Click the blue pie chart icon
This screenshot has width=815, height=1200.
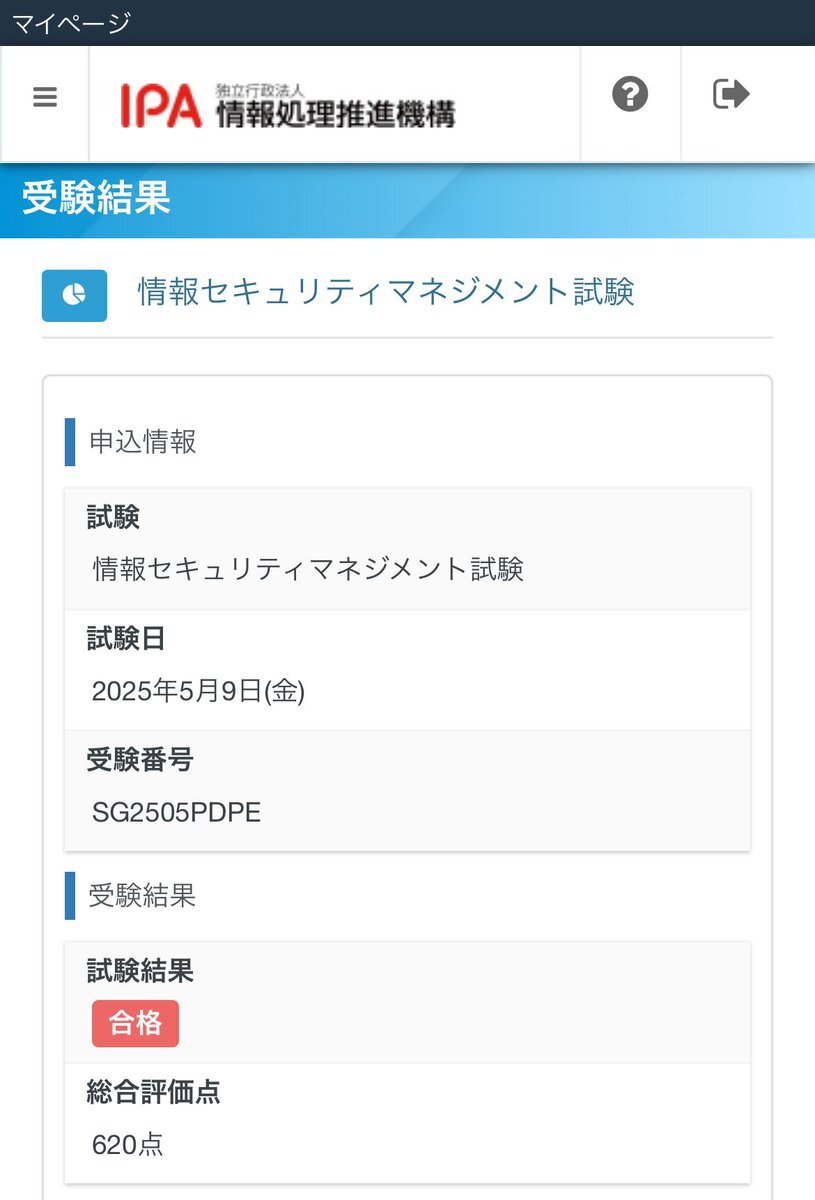click(x=74, y=295)
